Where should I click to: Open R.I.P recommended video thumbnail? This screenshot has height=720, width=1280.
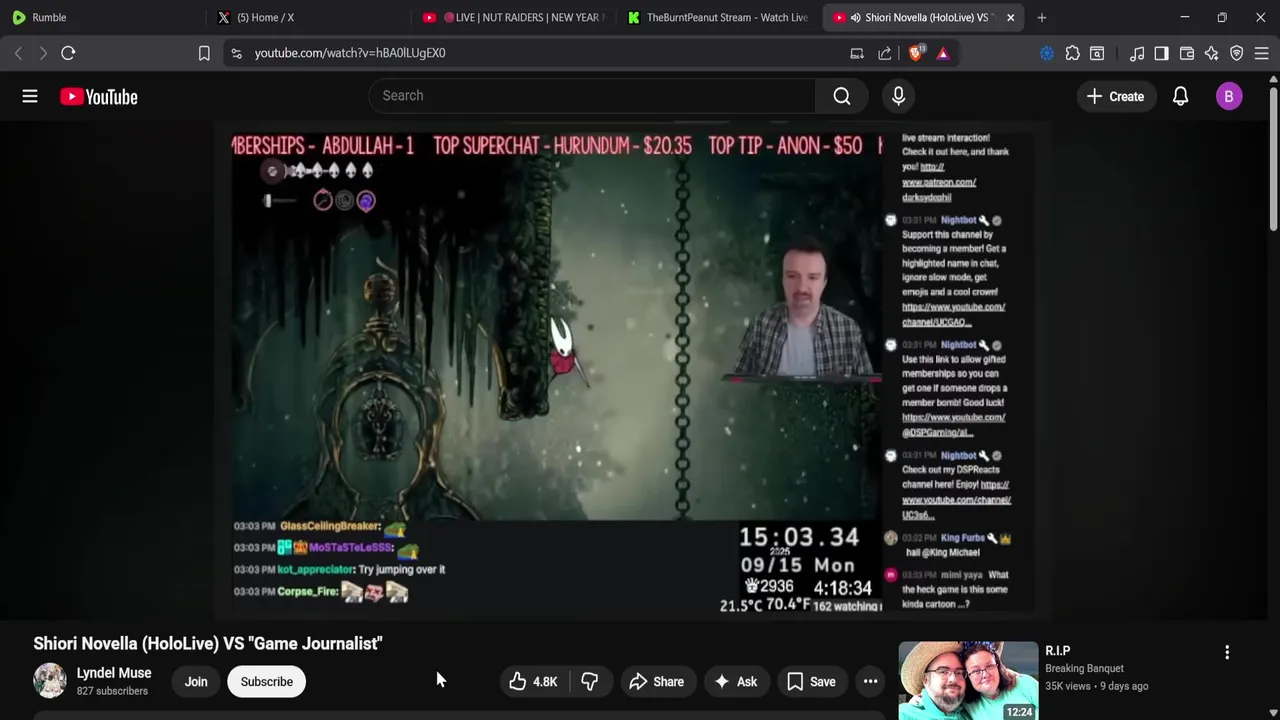(x=968, y=680)
